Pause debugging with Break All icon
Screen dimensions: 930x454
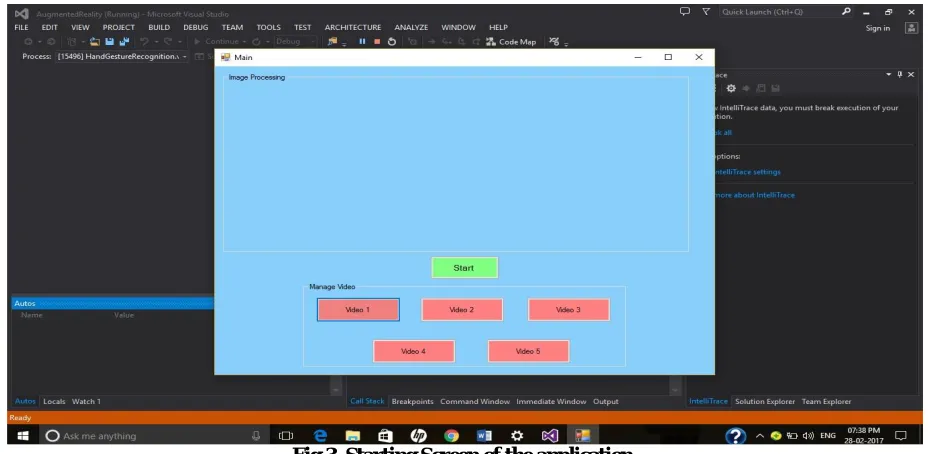click(x=362, y=42)
